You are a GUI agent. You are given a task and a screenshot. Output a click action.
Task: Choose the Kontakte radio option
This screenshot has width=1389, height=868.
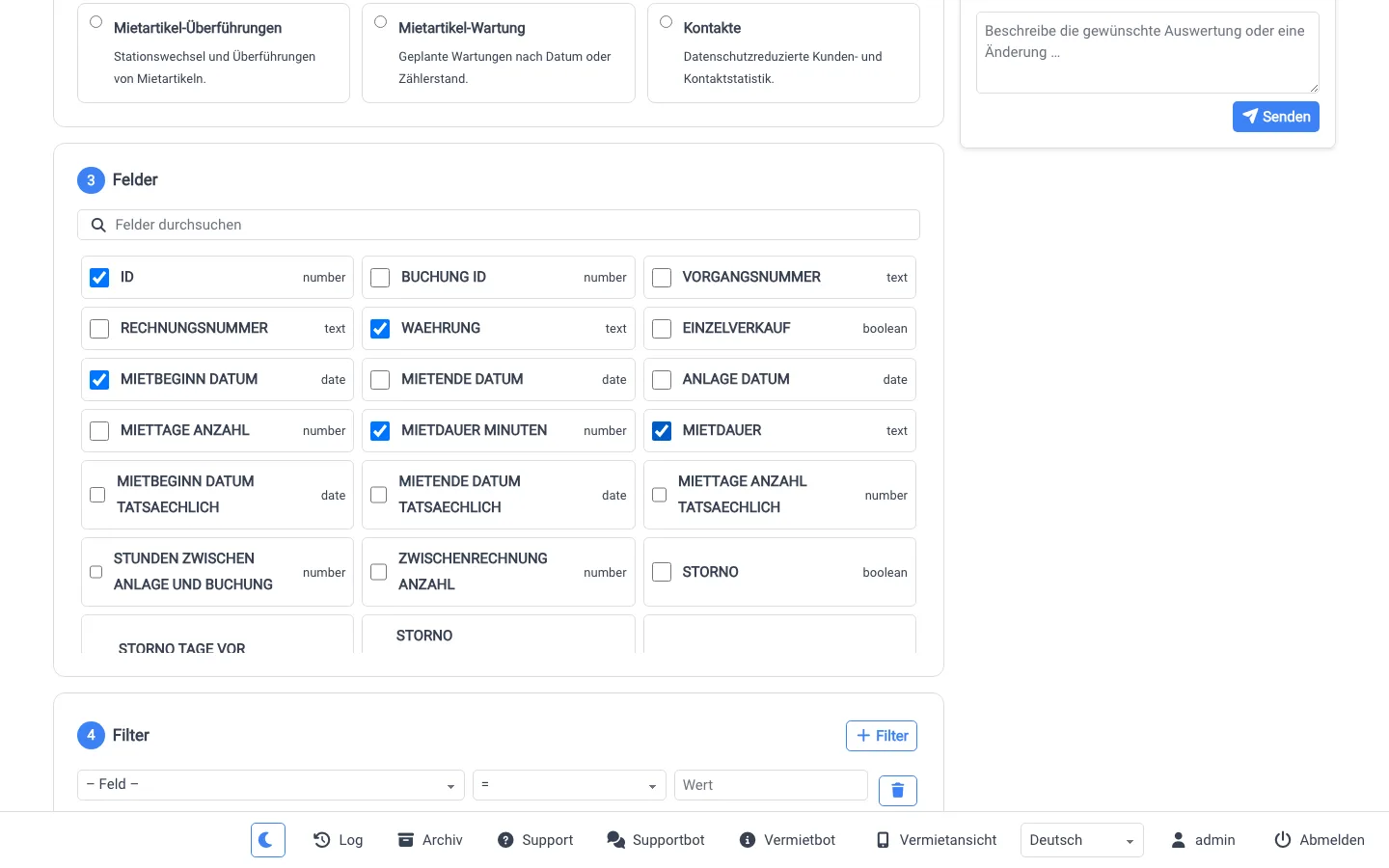click(666, 22)
